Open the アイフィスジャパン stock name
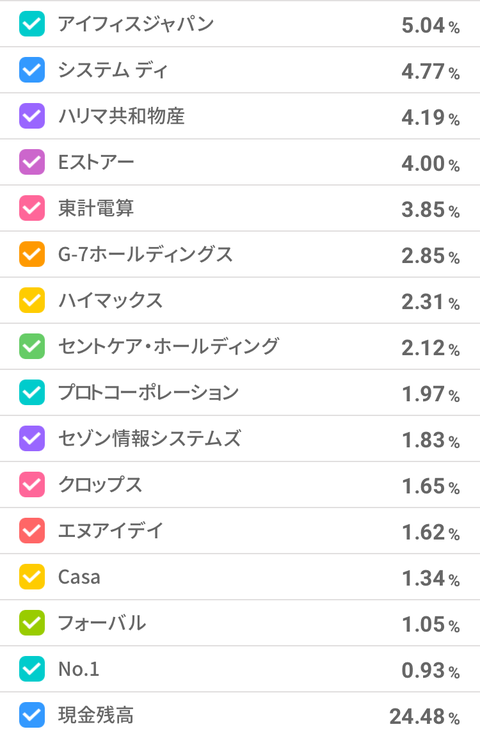 [x=136, y=24]
